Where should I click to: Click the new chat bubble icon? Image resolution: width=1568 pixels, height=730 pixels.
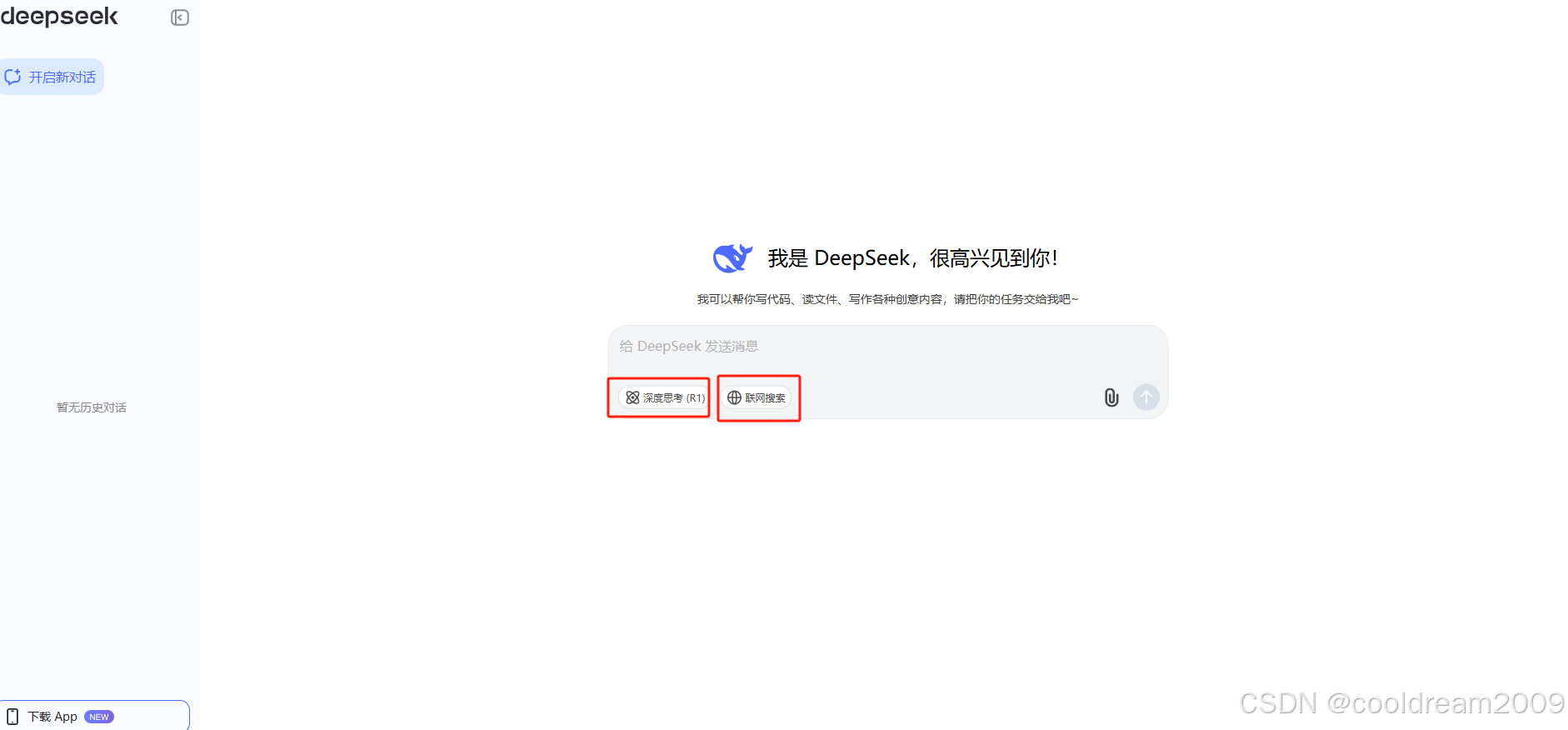click(12, 77)
